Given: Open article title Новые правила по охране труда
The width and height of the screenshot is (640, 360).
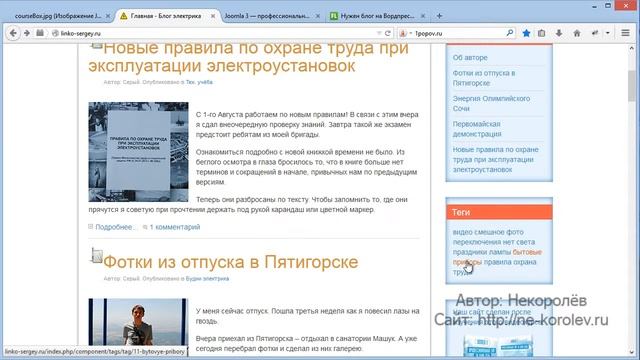Looking at the screenshot, I should coord(249,57).
